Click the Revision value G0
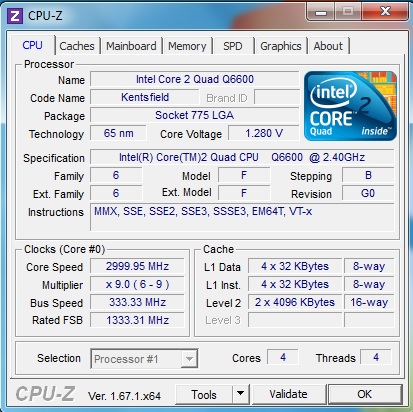413x412 pixels. (368, 193)
